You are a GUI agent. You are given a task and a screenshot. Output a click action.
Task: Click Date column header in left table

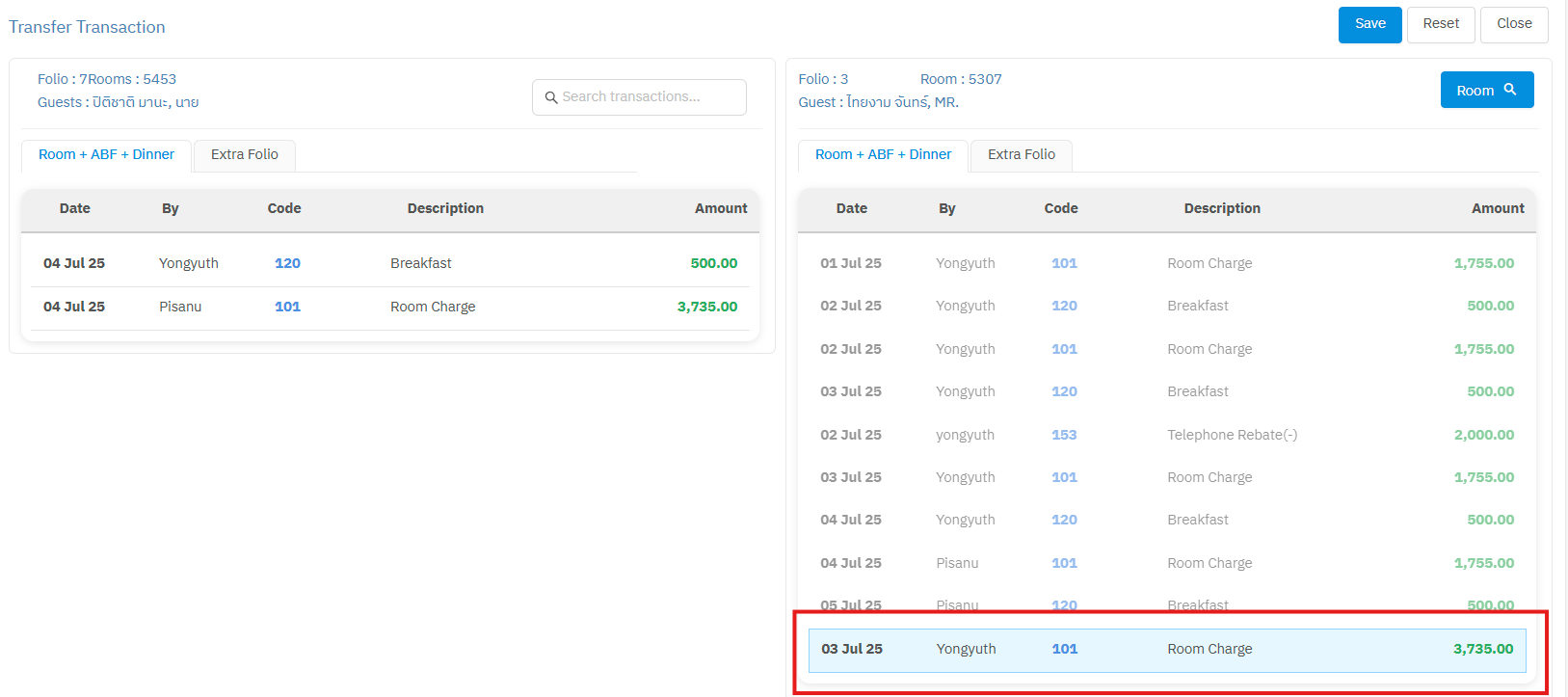pos(75,208)
